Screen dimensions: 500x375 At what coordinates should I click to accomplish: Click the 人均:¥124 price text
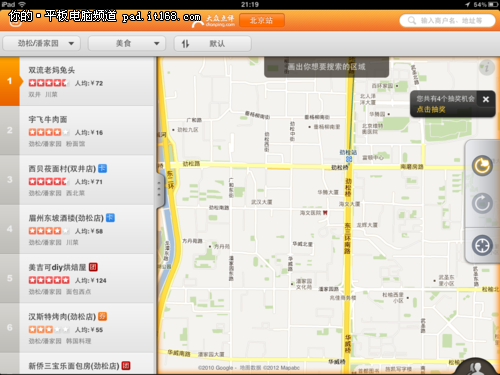(x=90, y=280)
